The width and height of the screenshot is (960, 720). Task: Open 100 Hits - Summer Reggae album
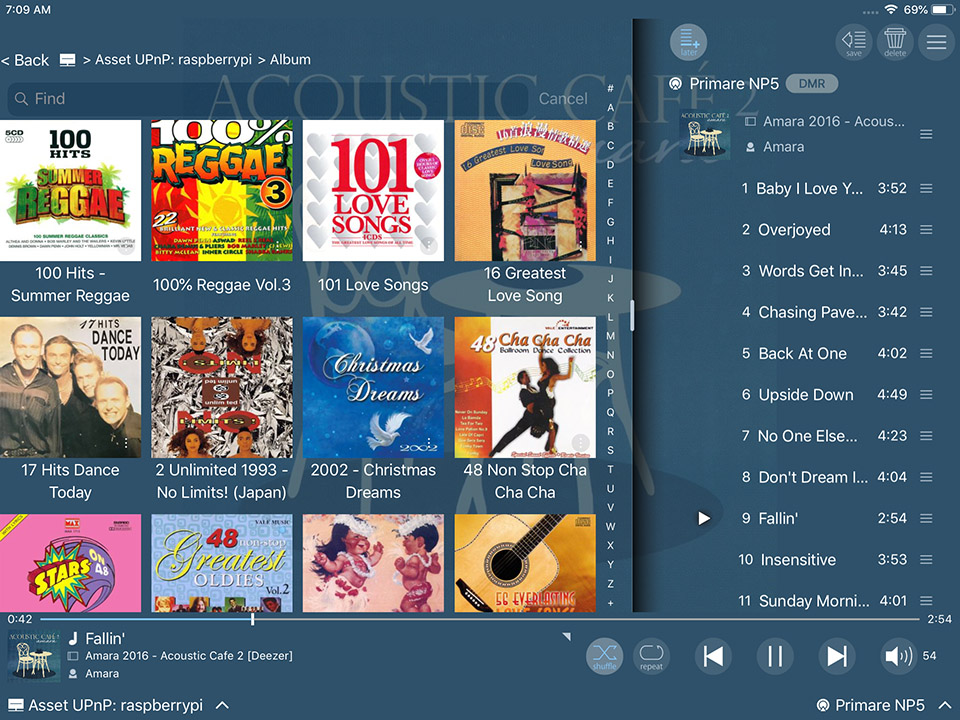pos(70,190)
